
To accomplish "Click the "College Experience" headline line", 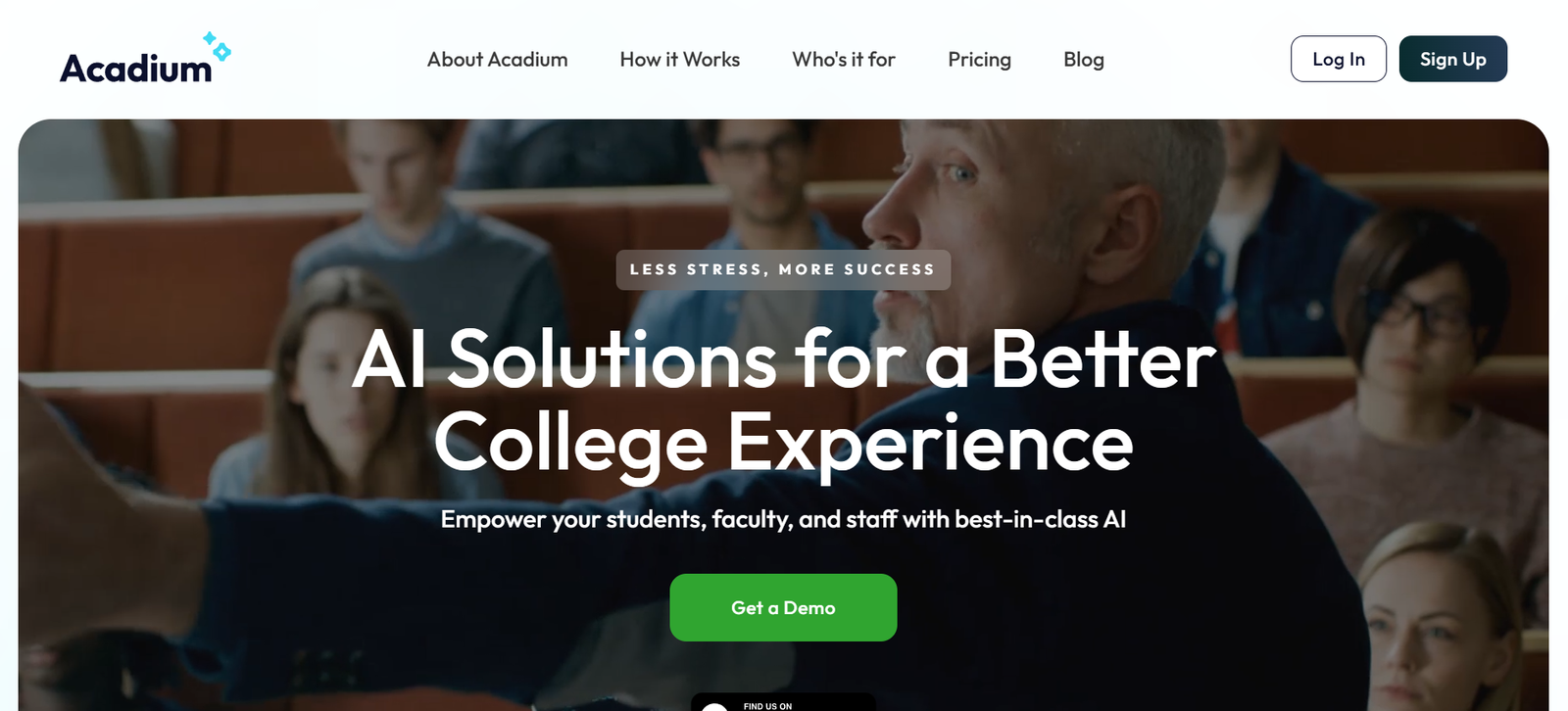I will pos(783,443).
